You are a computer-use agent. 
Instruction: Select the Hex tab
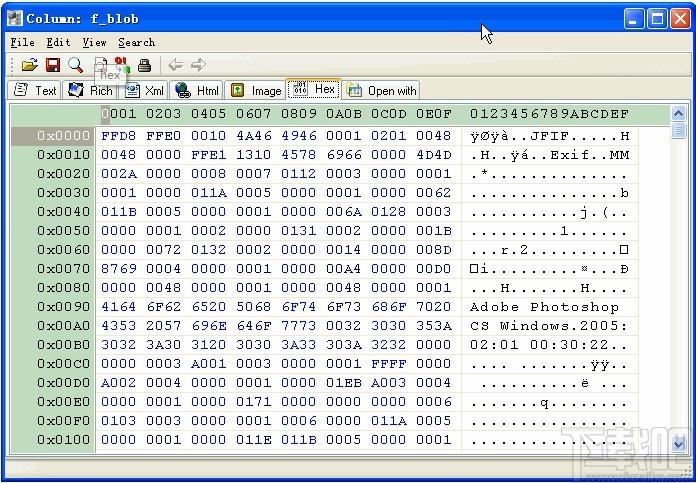coord(314,89)
